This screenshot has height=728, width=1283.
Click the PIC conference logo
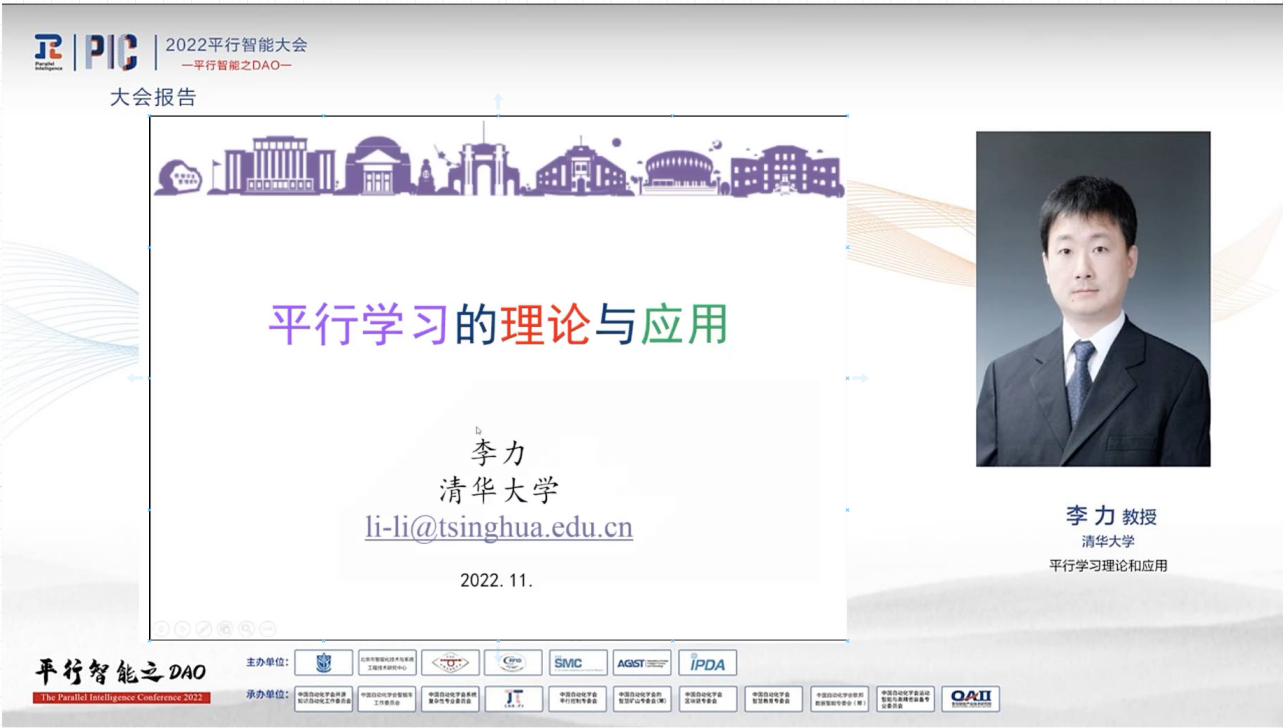(x=111, y=52)
